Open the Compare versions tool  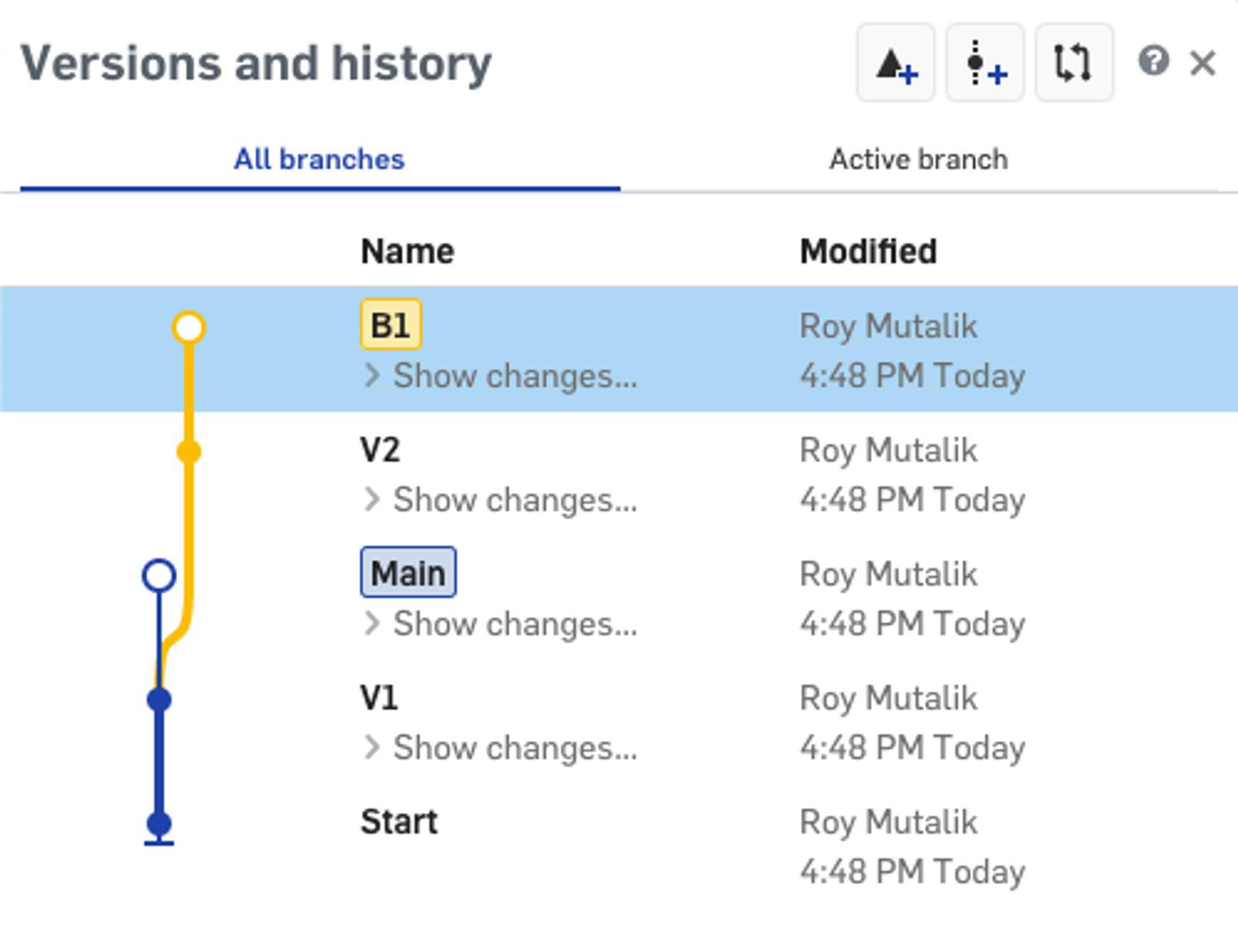1074,63
